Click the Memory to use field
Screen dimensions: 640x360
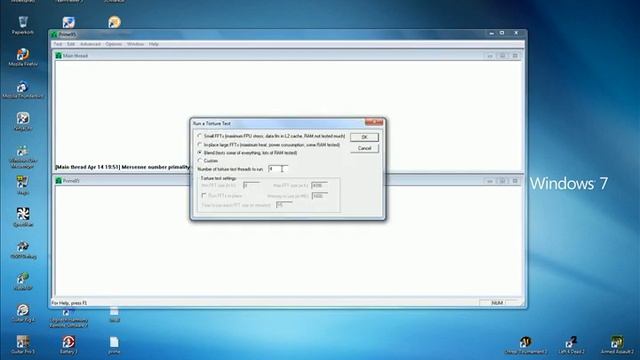(319, 196)
